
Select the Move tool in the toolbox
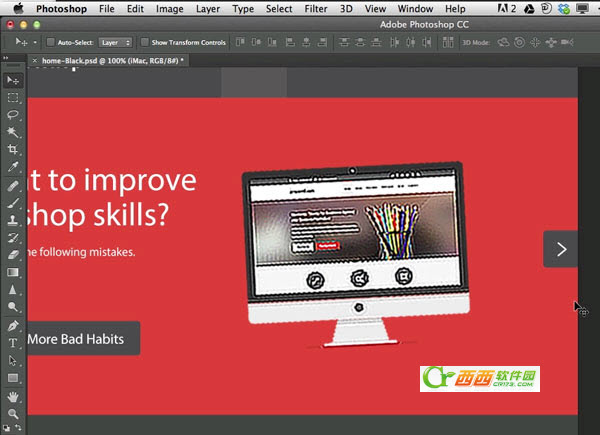(x=13, y=80)
